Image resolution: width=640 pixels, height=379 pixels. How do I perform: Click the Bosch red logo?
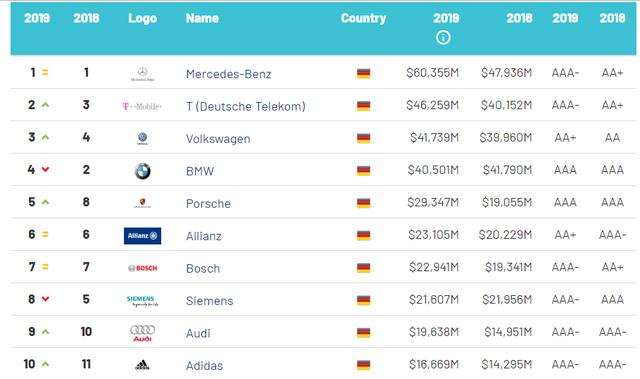point(142,268)
